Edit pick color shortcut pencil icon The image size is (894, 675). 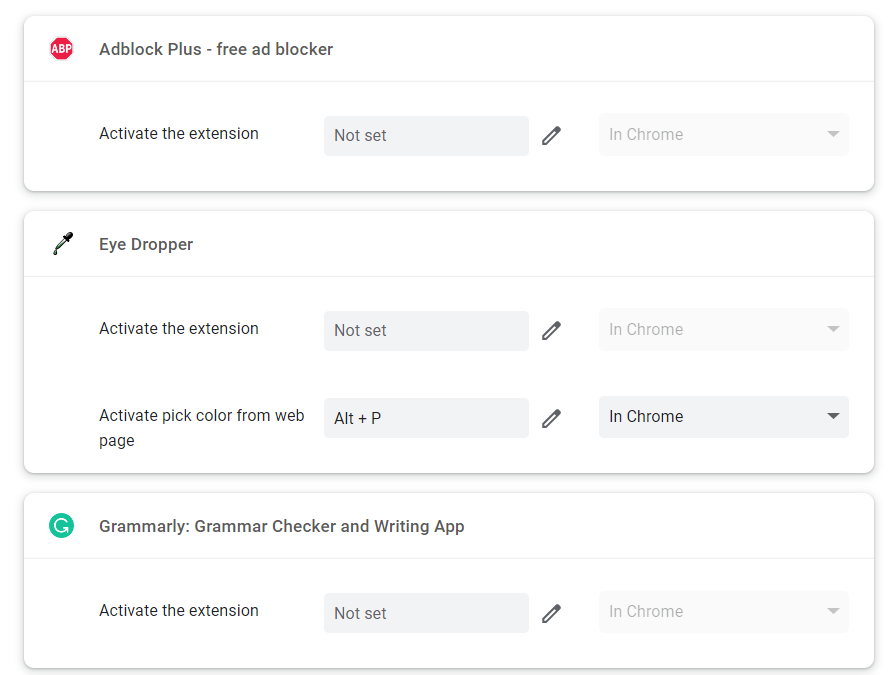(551, 418)
